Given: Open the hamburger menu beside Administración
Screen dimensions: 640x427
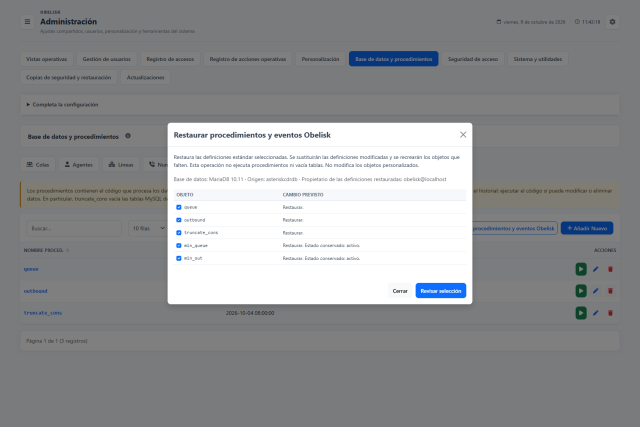Looking at the screenshot, I should [x=27, y=22].
